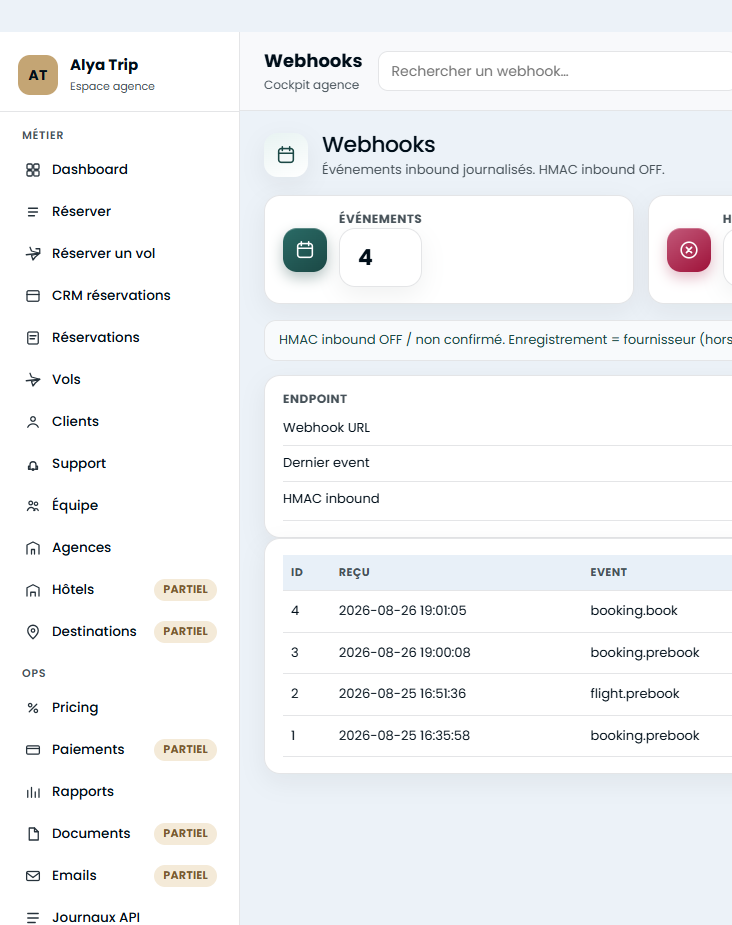This screenshot has width=732, height=925.
Task: Click the Vols airplane icon
Action: (x=33, y=380)
